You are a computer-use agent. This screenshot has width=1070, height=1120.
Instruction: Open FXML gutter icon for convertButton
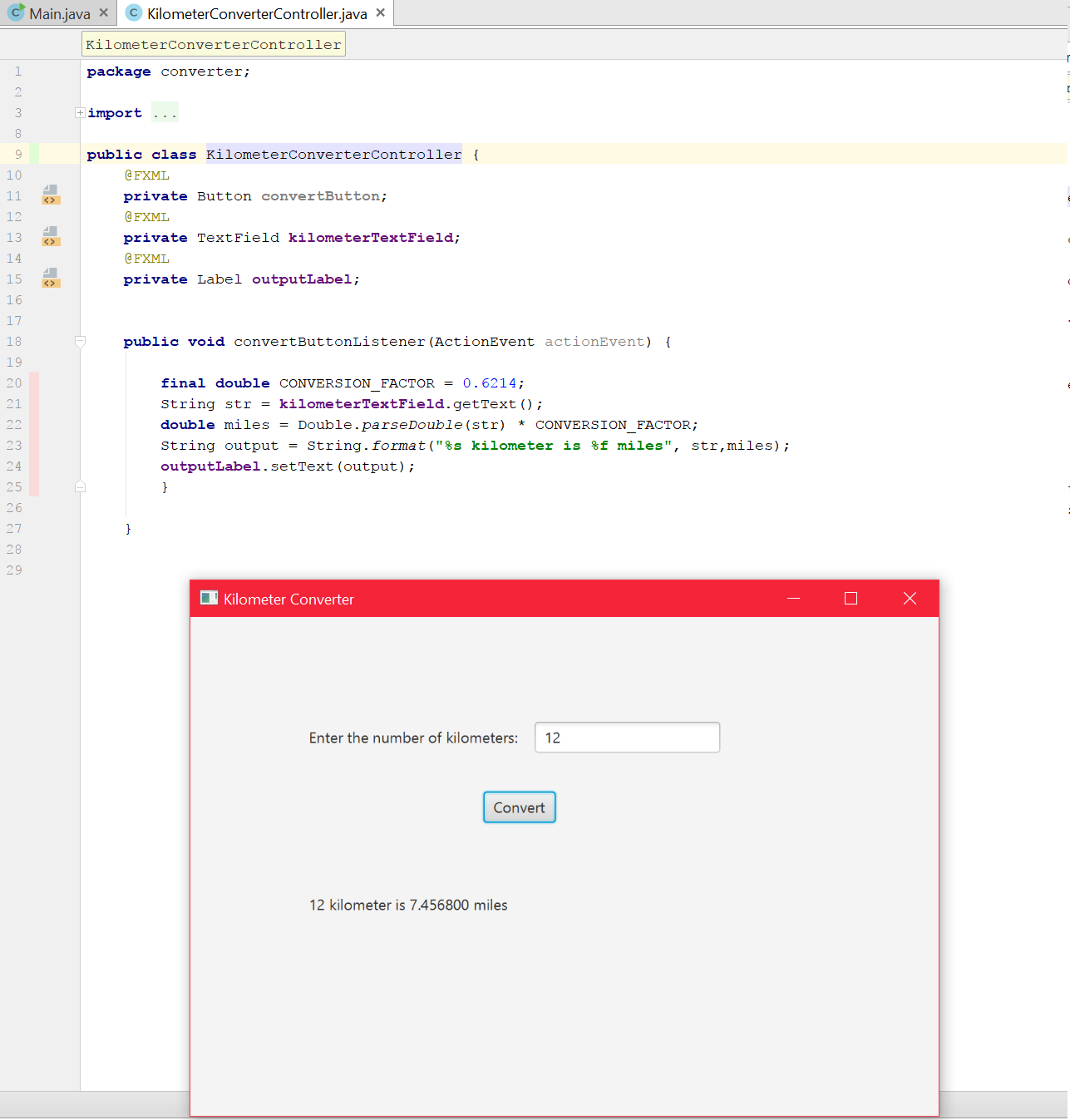pos(51,195)
